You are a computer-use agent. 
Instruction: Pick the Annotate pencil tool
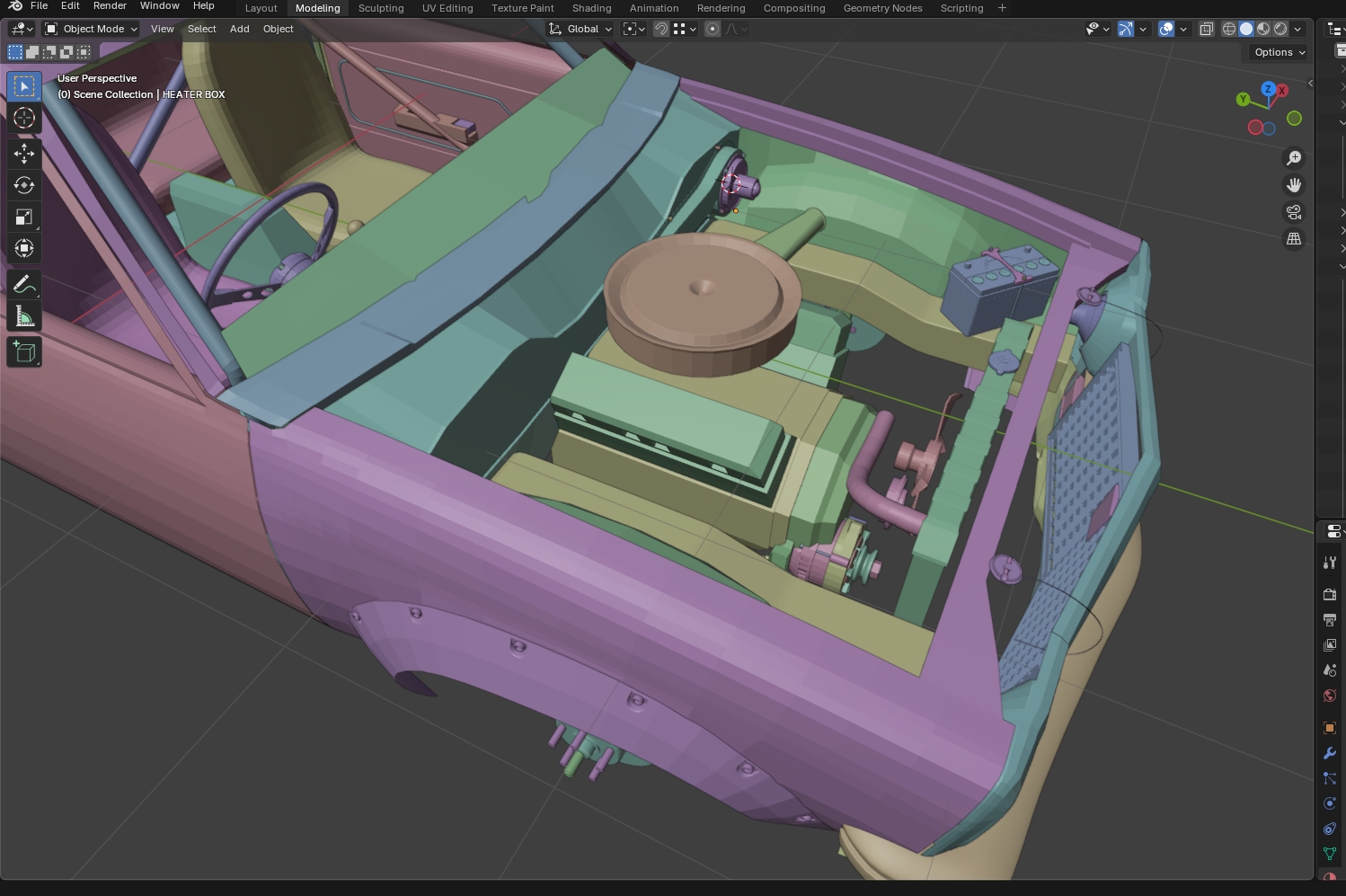pos(24,285)
